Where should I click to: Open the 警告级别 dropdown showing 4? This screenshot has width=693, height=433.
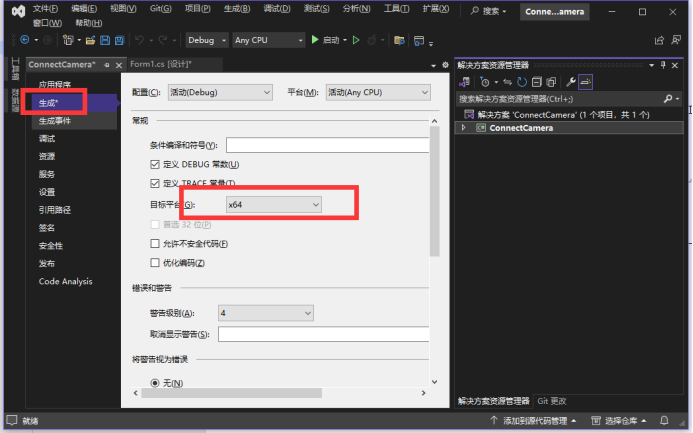(266, 313)
